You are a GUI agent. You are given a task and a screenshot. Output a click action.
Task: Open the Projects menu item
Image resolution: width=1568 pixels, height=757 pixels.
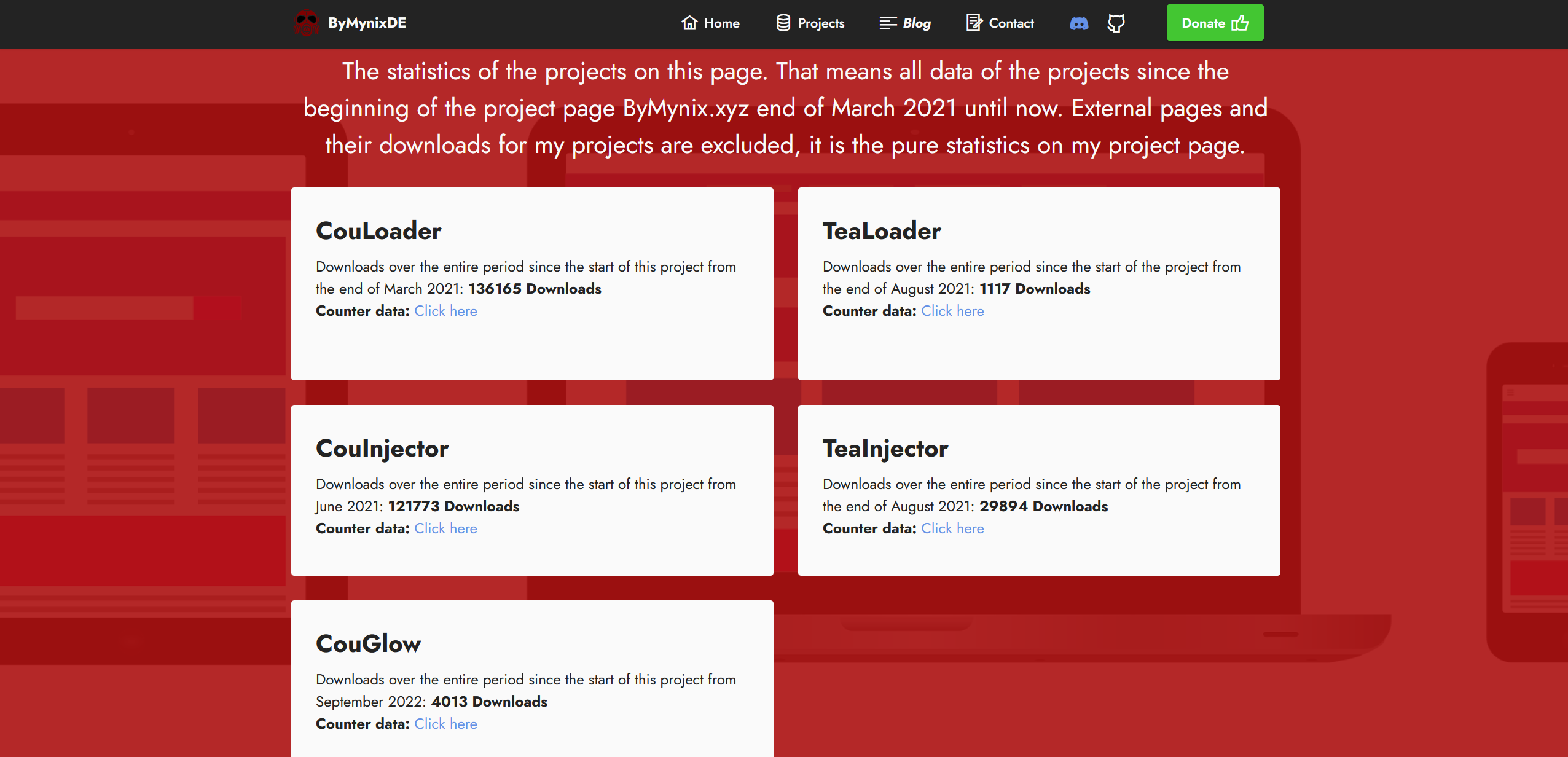821,23
